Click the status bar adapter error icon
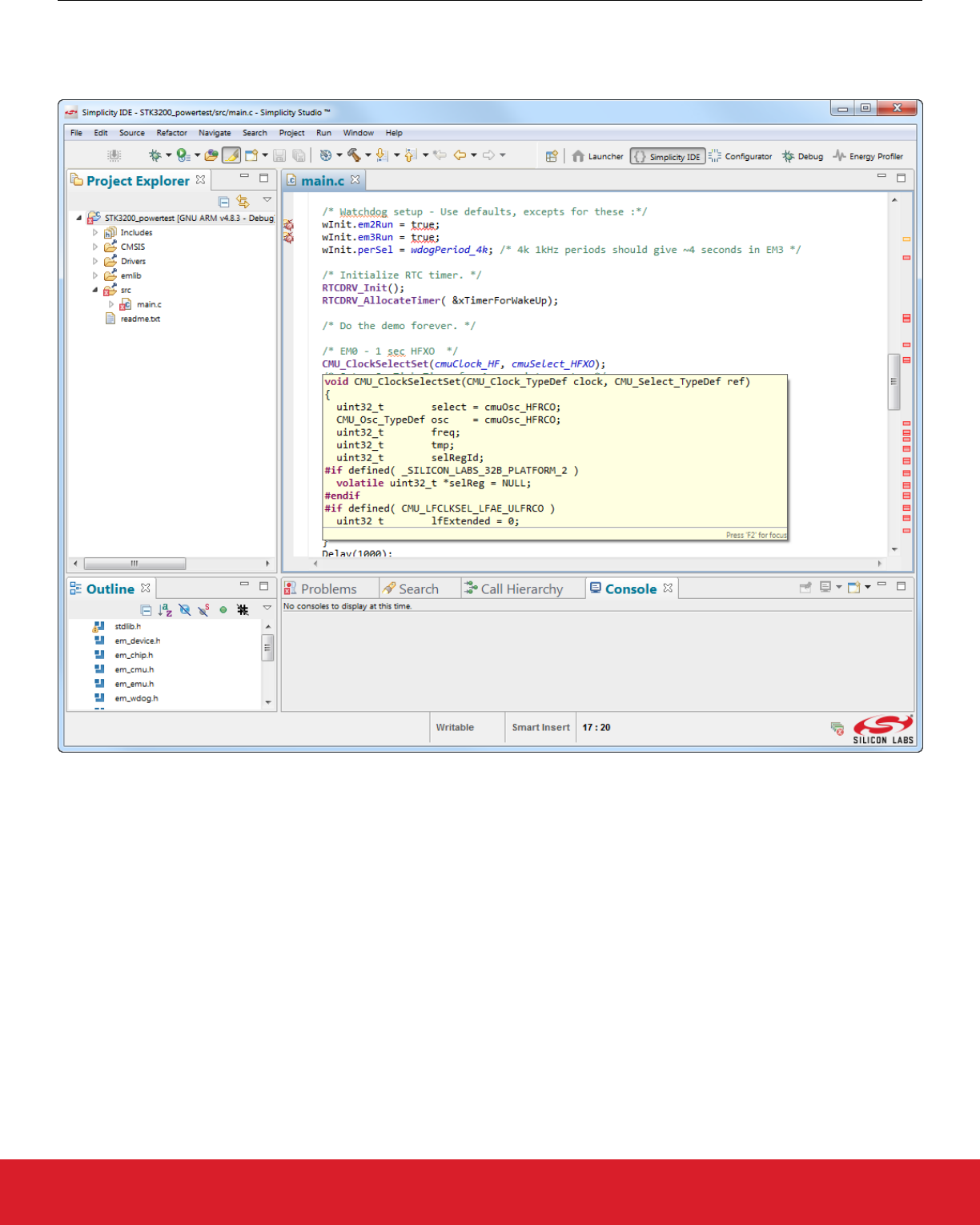The width and height of the screenshot is (980, 1225). tap(837, 728)
